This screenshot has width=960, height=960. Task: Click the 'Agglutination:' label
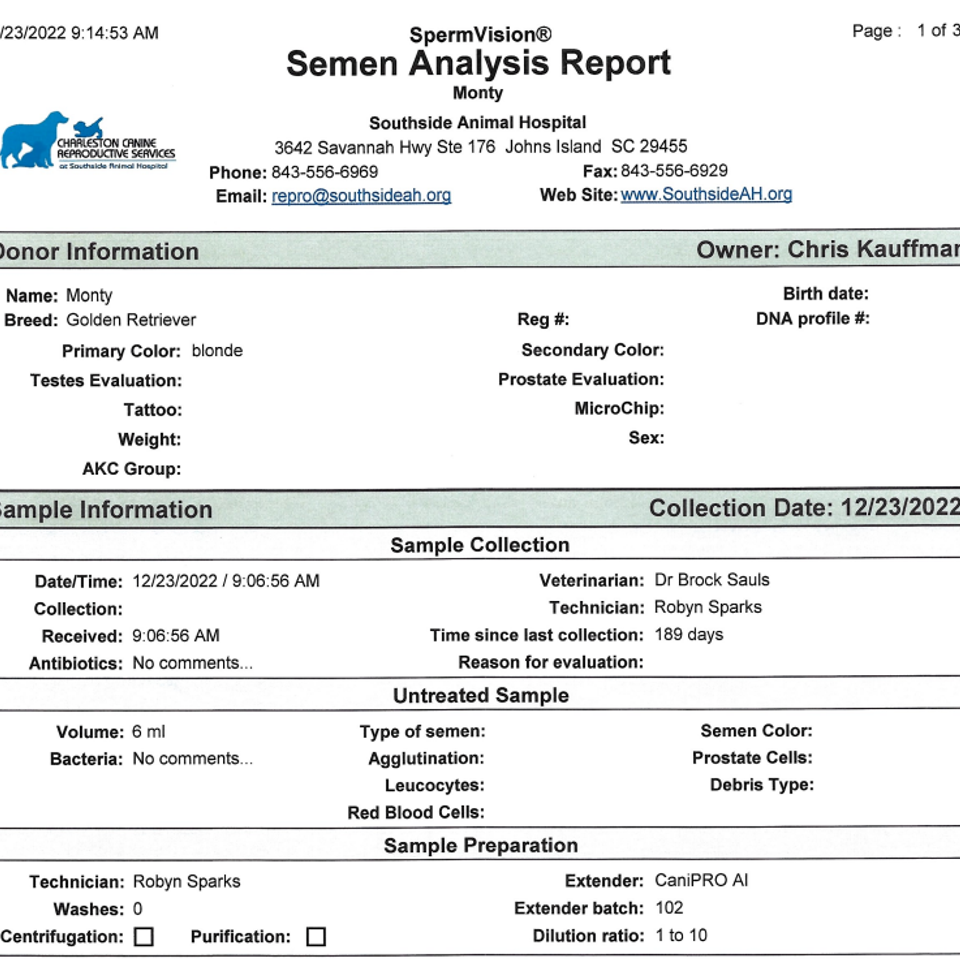click(x=426, y=758)
